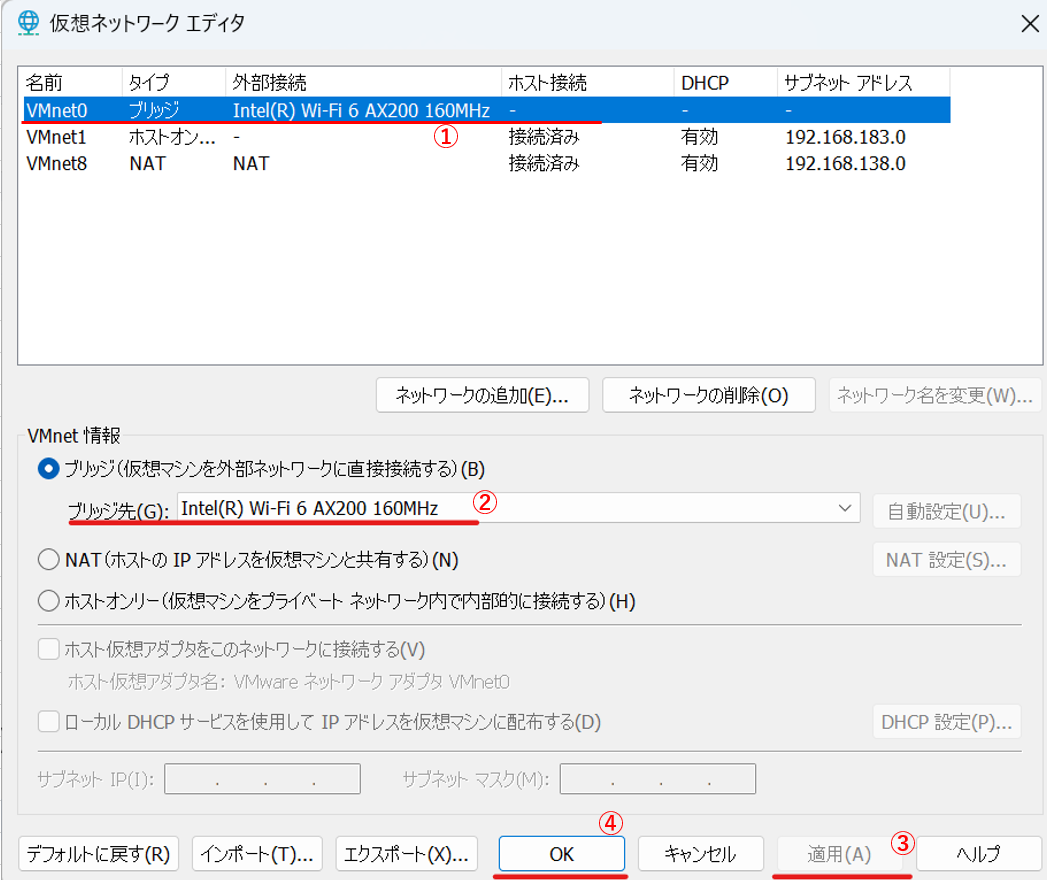1047x880 pixels.
Task: Click the サブネット アドレス column header
Action: [x=863, y=82]
